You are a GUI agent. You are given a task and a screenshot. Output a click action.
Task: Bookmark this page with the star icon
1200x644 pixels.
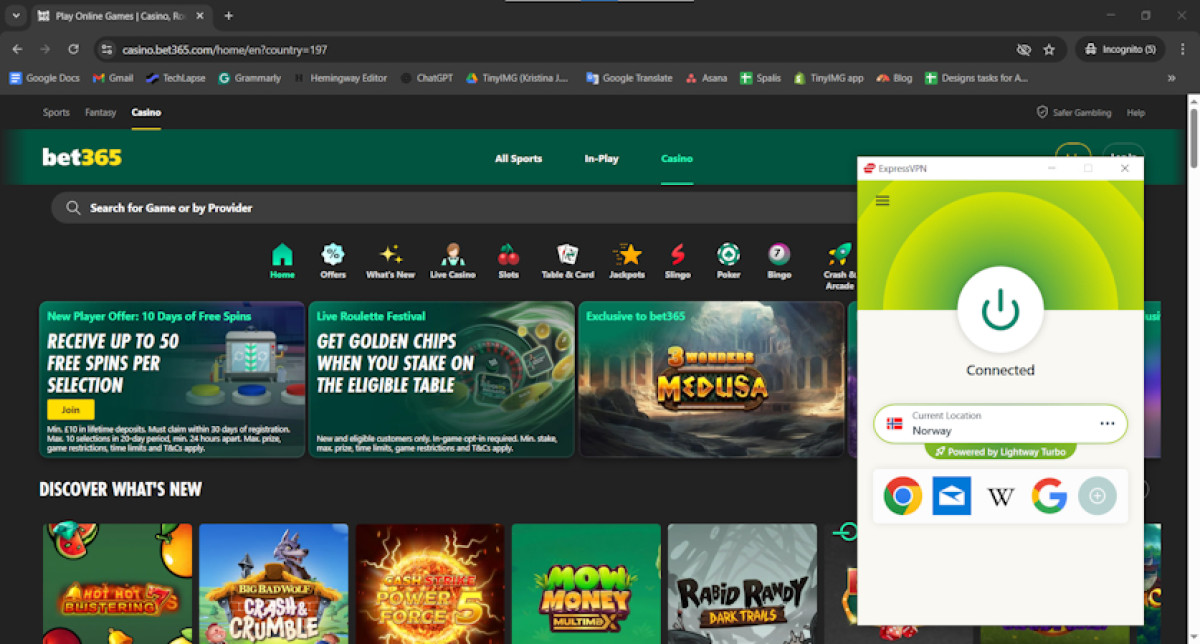coord(1049,49)
